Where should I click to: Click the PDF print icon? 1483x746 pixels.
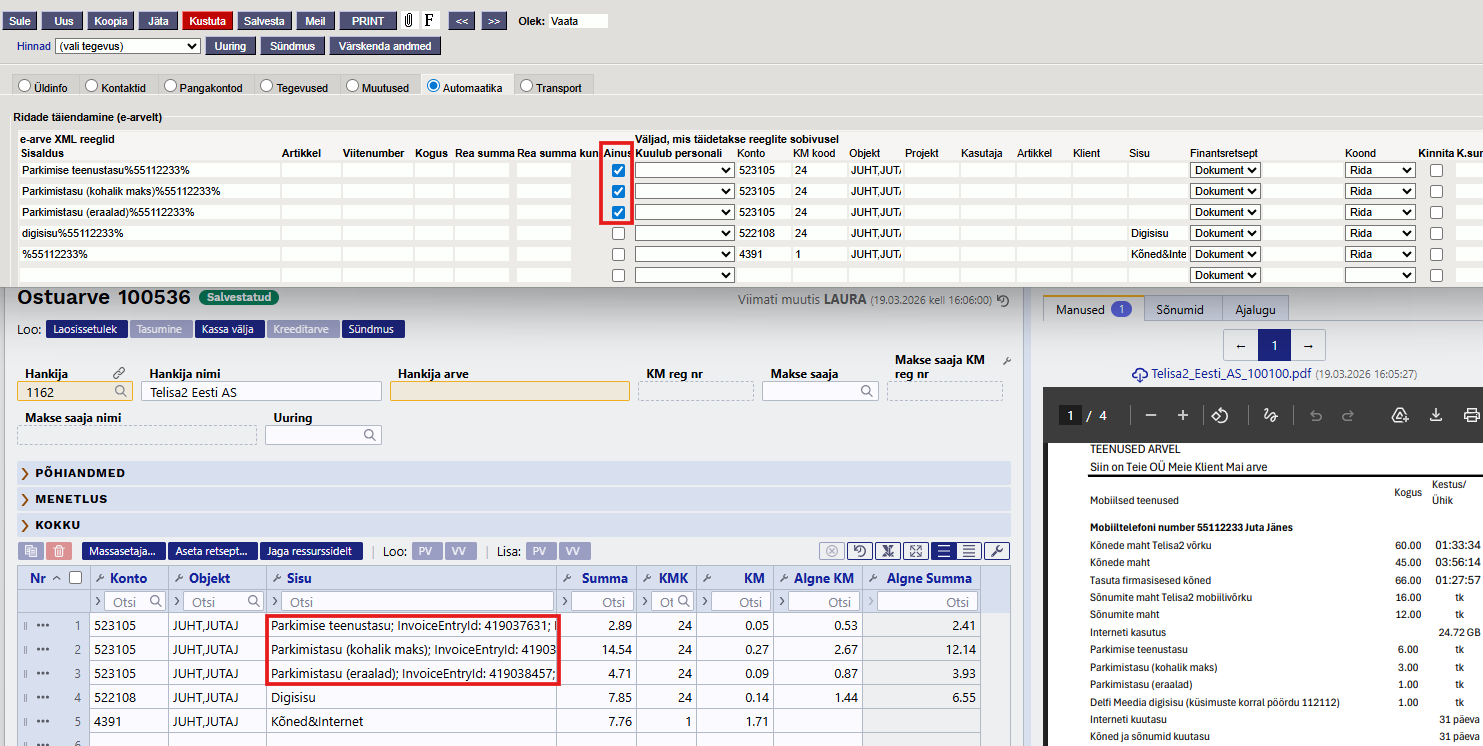click(x=1471, y=415)
